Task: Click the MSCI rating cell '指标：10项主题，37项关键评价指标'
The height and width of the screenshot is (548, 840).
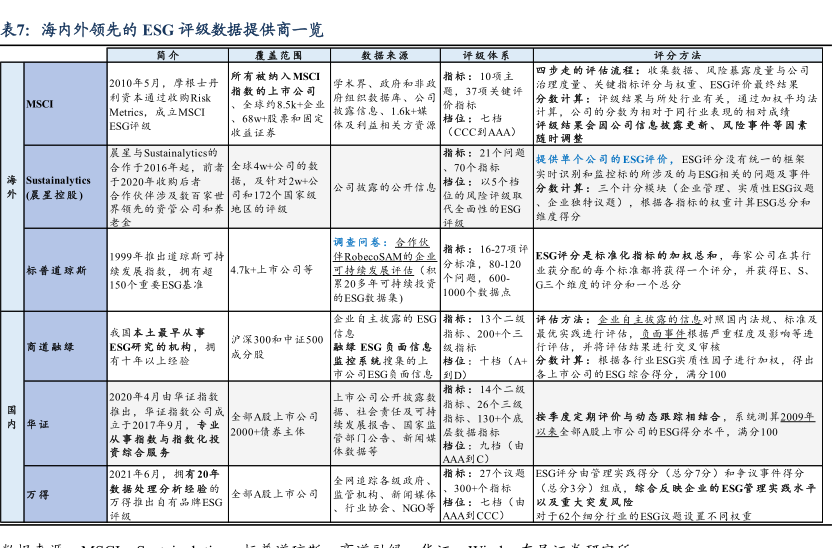Action: pos(486,104)
